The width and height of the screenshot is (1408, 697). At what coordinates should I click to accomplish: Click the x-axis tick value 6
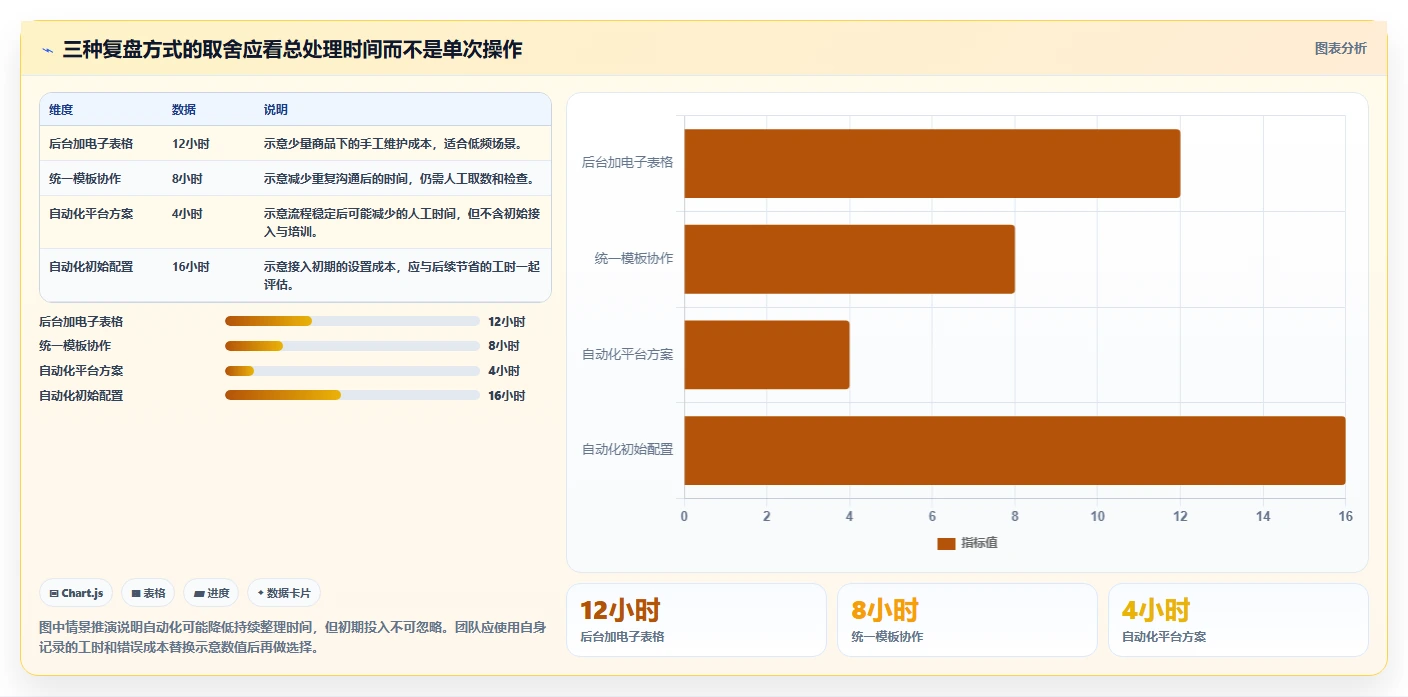click(932, 517)
